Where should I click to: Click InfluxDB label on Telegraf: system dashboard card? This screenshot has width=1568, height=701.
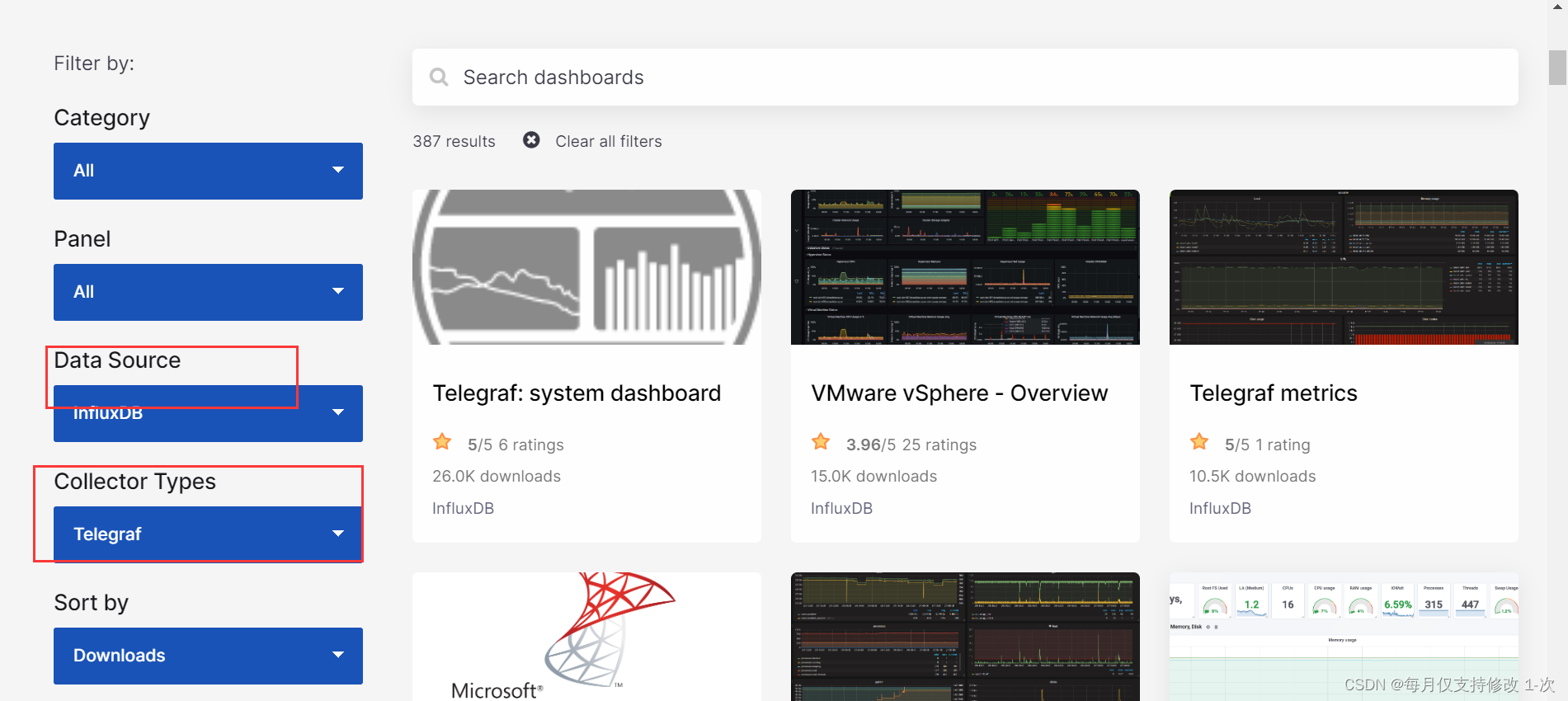click(x=463, y=508)
